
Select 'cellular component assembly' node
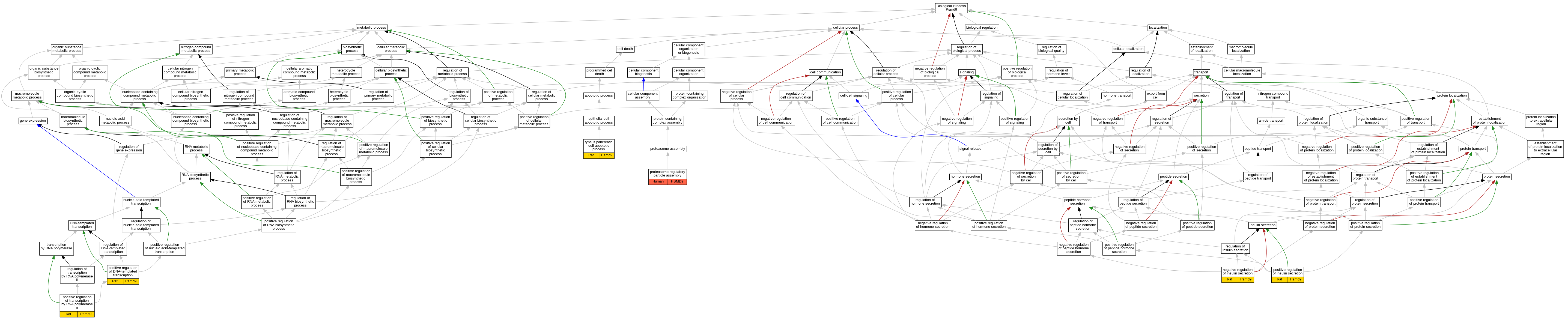point(643,95)
